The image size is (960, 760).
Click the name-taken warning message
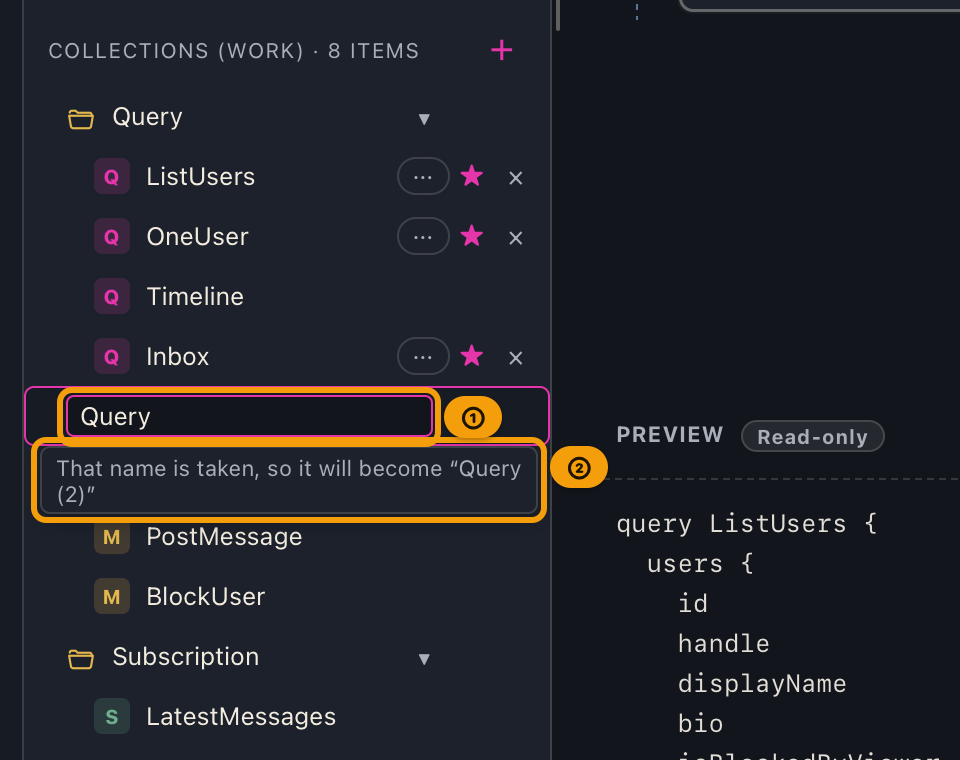pos(289,481)
